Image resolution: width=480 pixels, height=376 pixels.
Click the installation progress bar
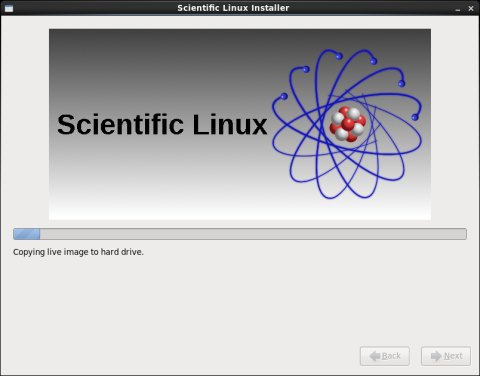click(240, 234)
